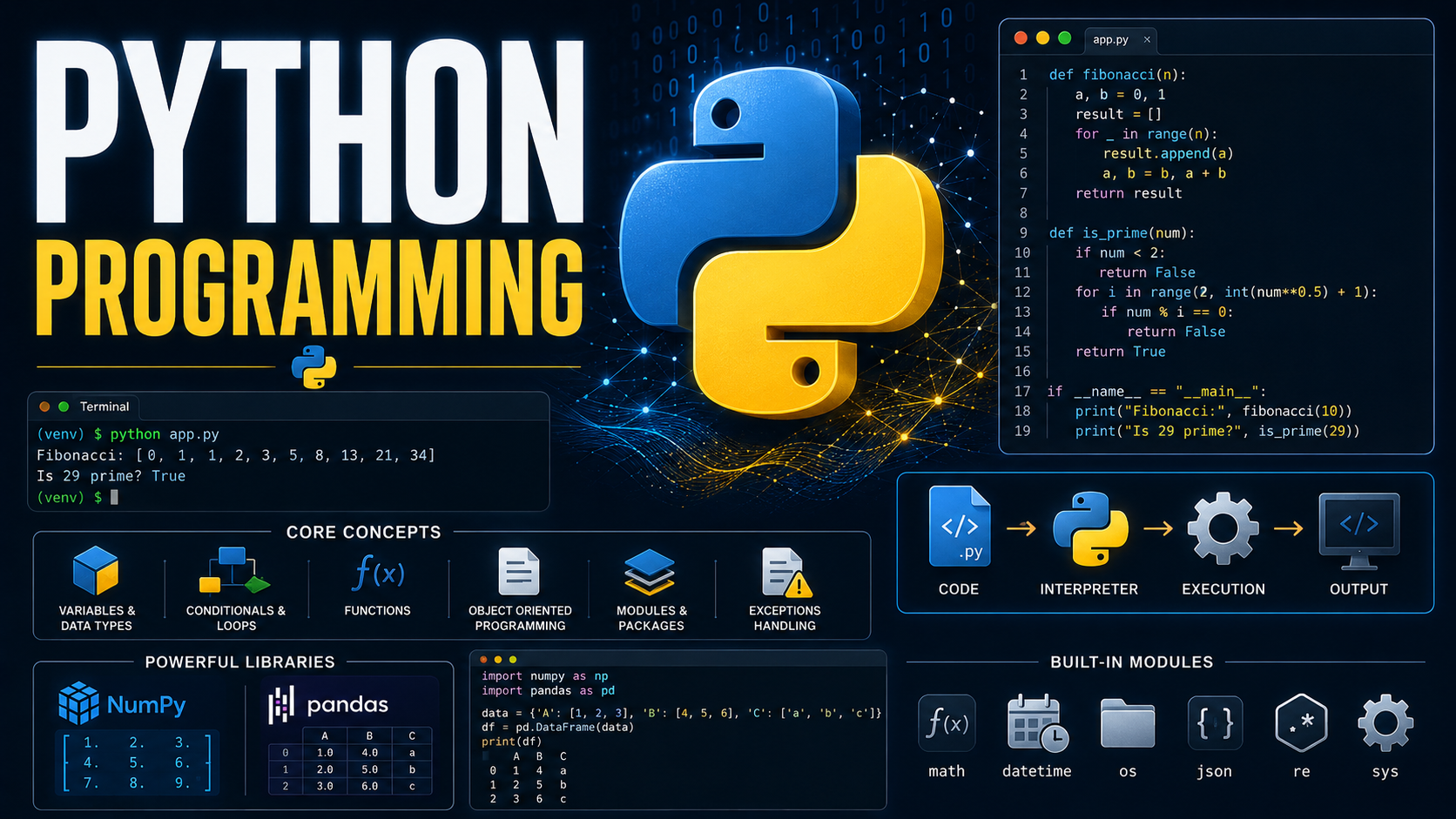
Task: Click the 'POWERFUL LIBRARIES' heading
Action: [240, 662]
